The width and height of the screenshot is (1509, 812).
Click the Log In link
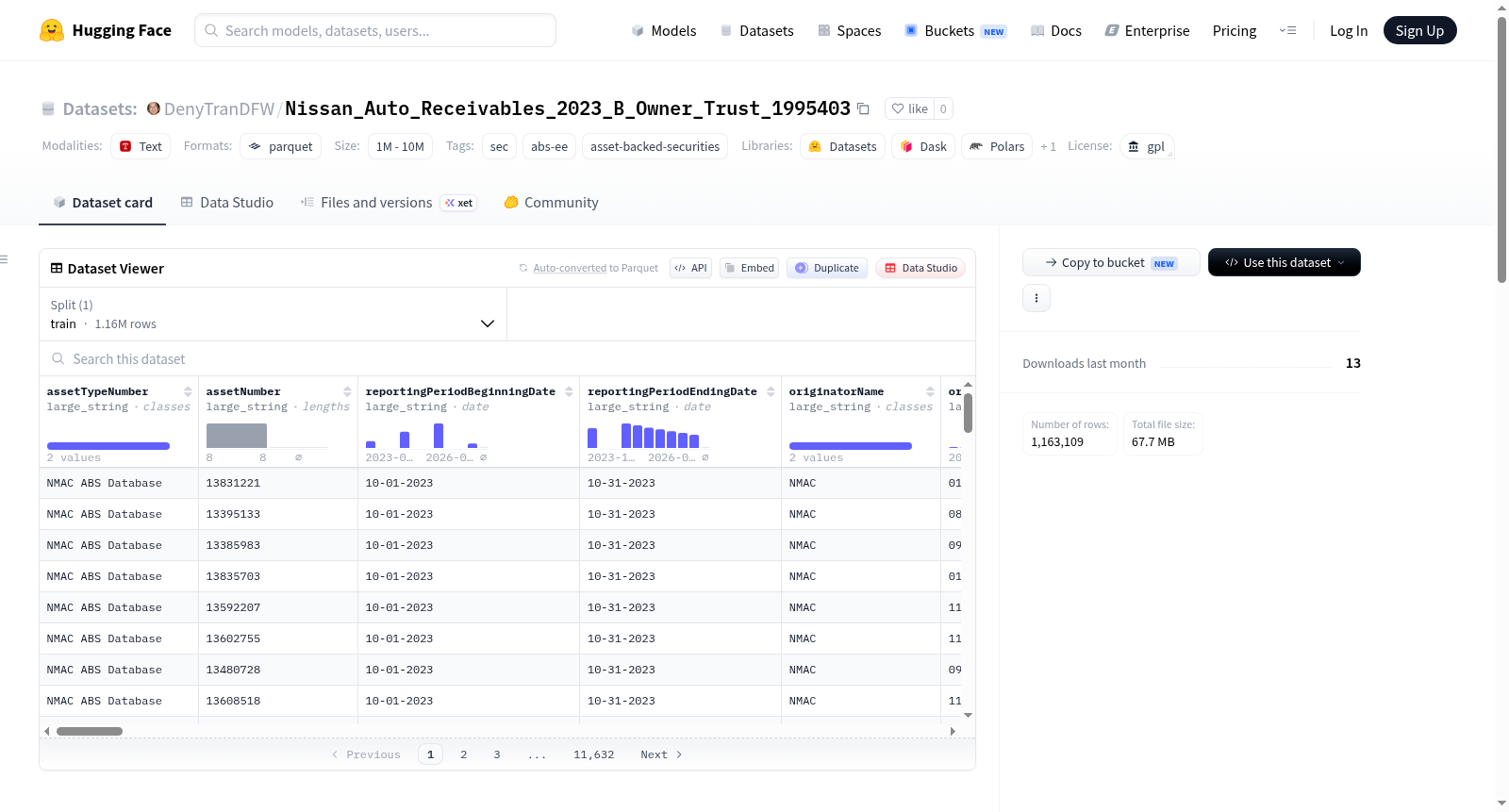(x=1349, y=30)
